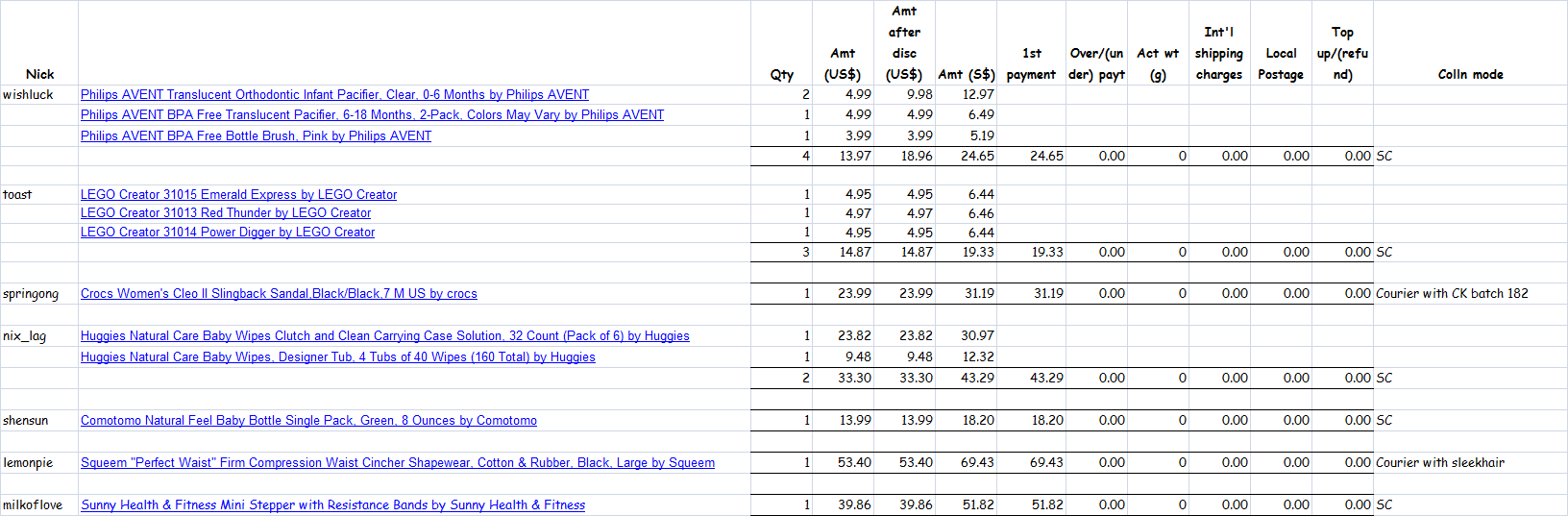Open the Sunny Health Mini Stepper link
The image size is (1568, 516).
(332, 504)
